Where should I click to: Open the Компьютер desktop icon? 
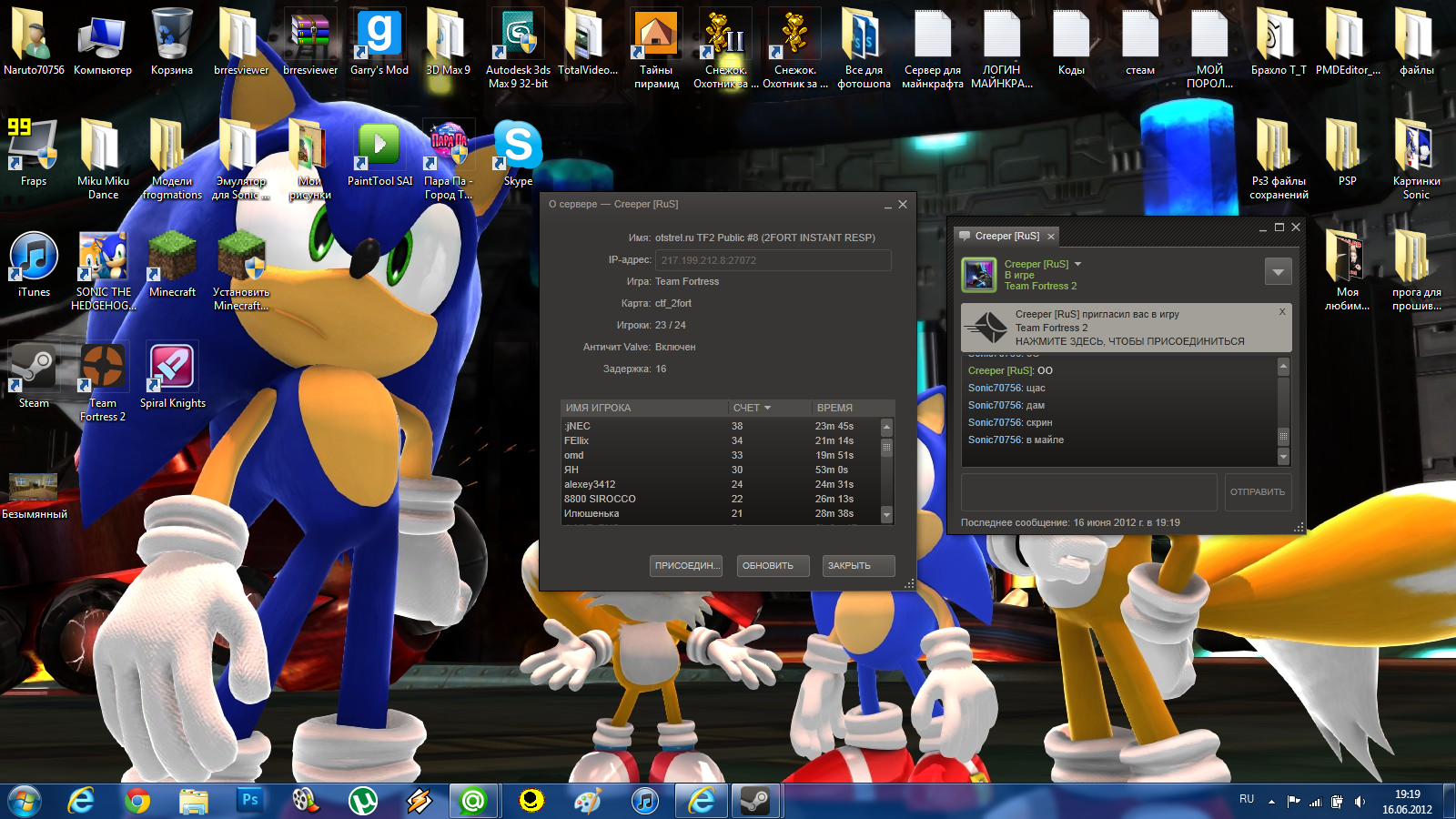click(x=103, y=43)
